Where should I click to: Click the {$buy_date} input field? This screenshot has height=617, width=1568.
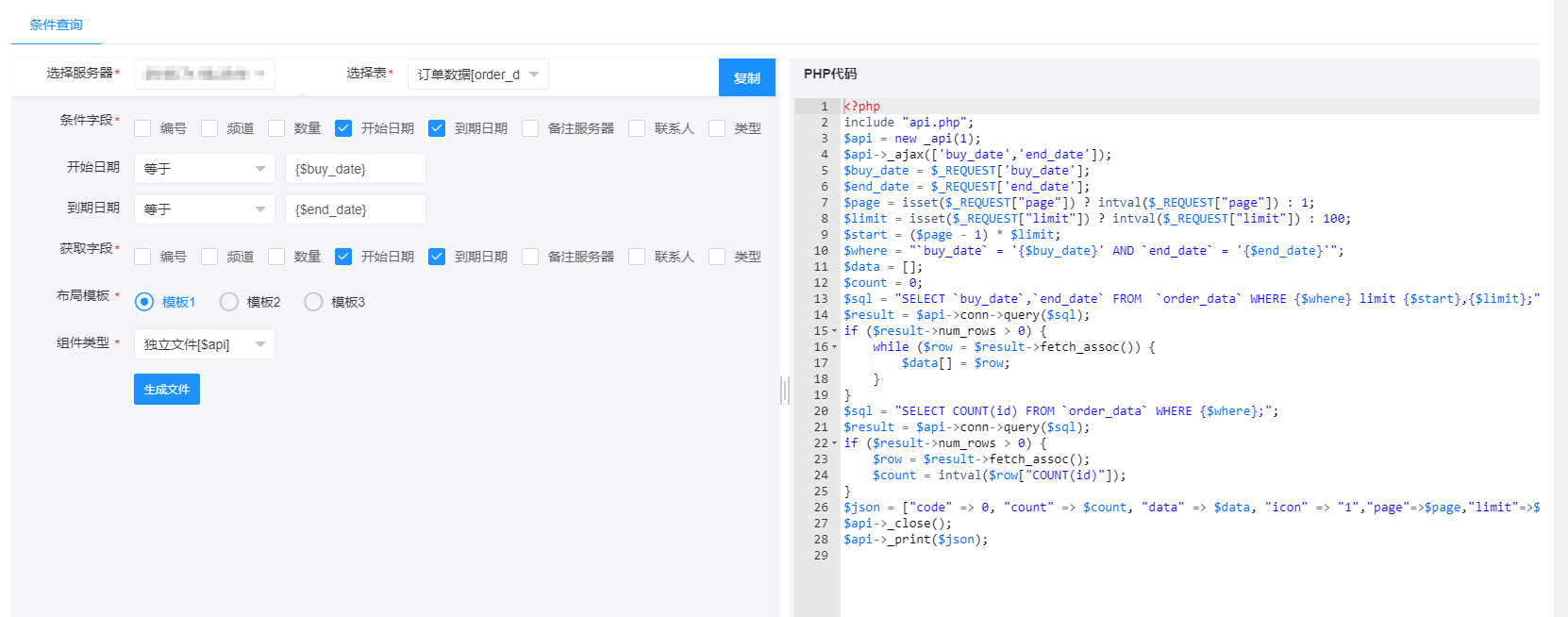[356, 169]
